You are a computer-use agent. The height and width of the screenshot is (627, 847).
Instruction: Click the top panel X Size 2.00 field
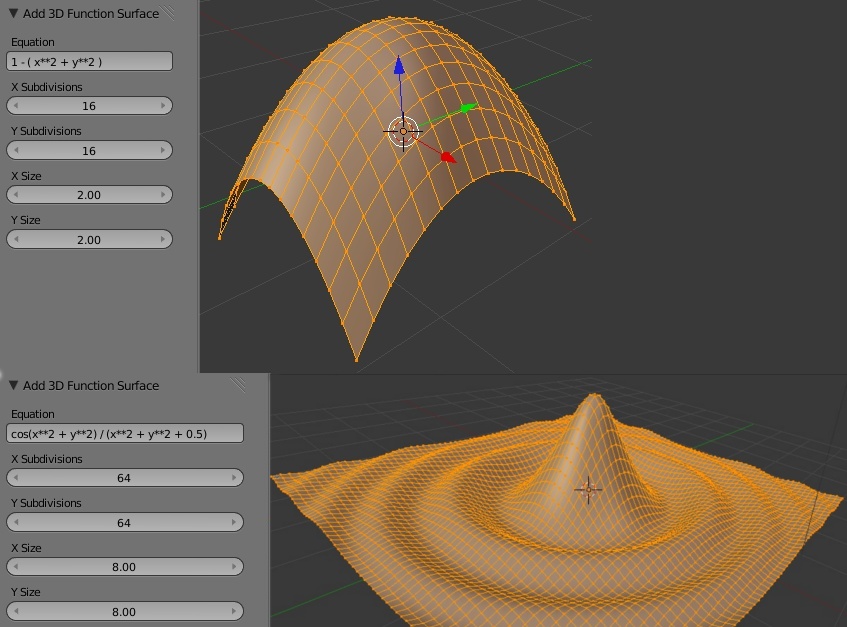[x=90, y=194]
